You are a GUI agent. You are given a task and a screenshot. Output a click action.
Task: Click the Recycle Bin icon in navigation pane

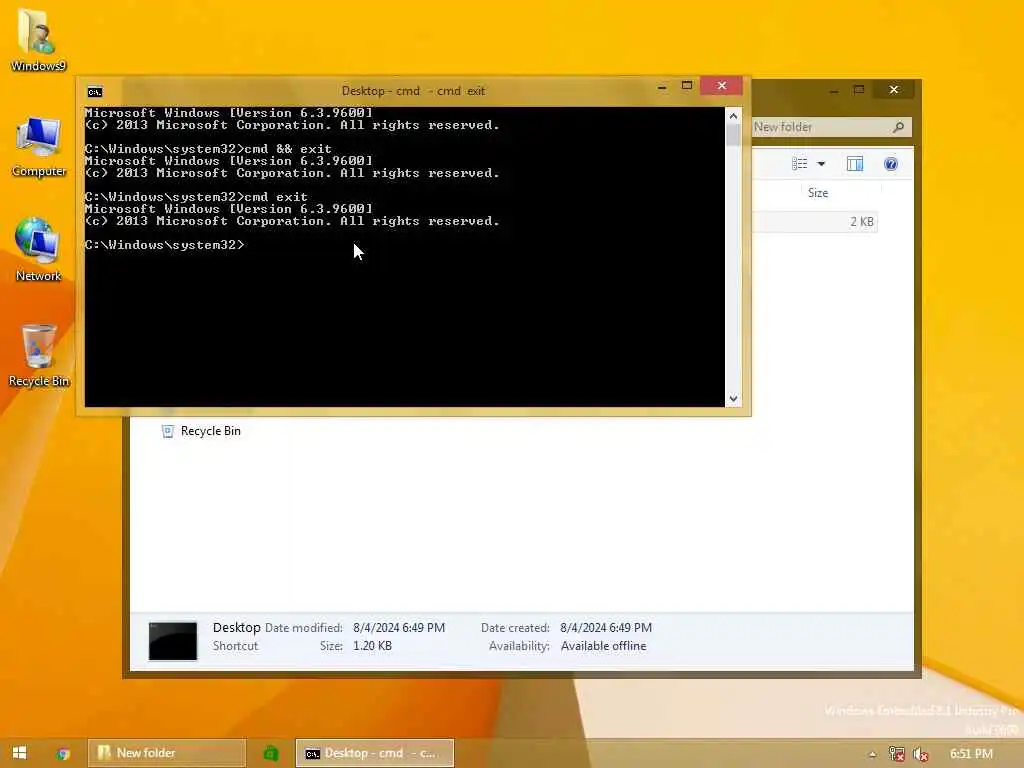168,431
